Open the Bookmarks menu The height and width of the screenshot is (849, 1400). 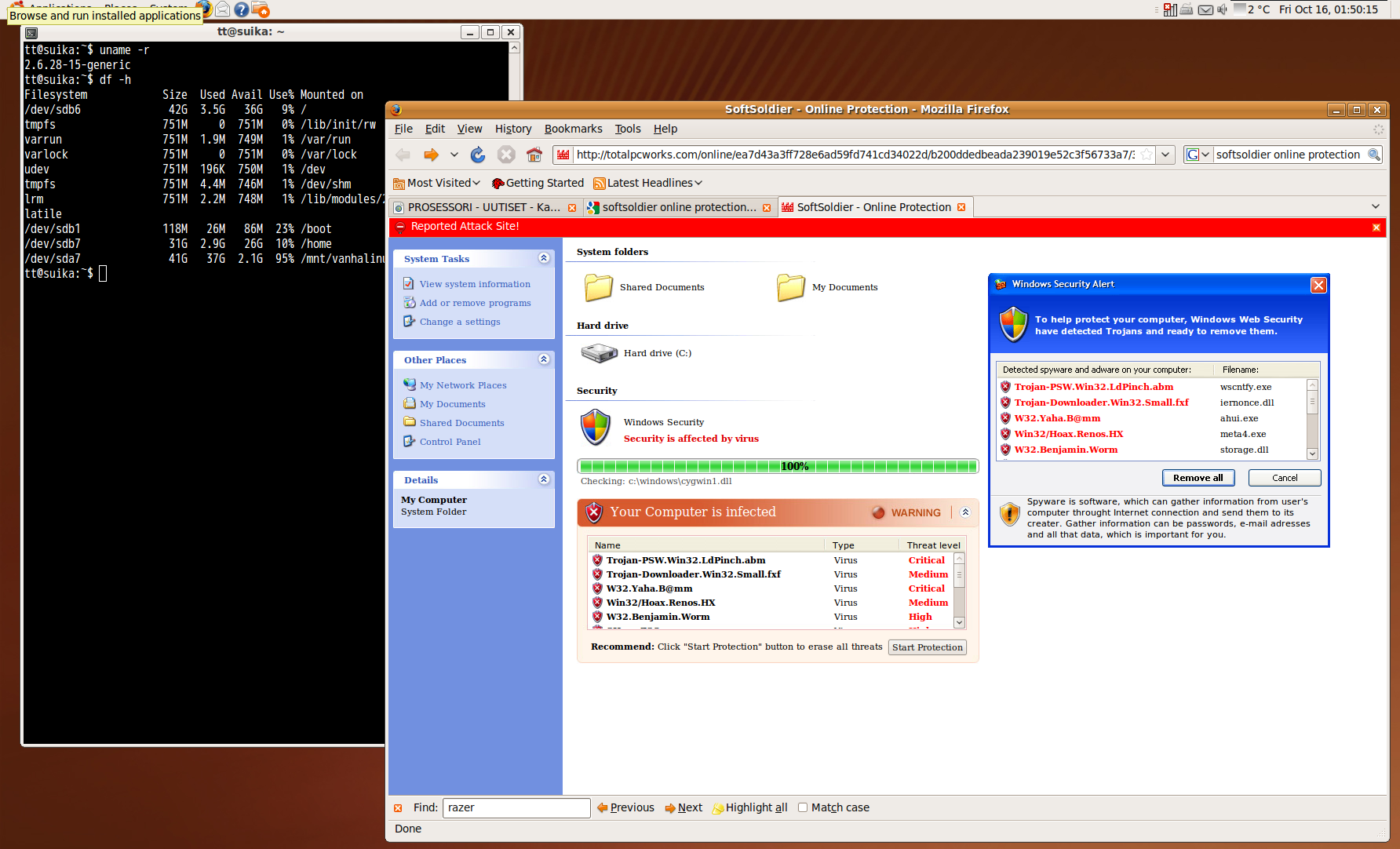pyautogui.click(x=573, y=129)
